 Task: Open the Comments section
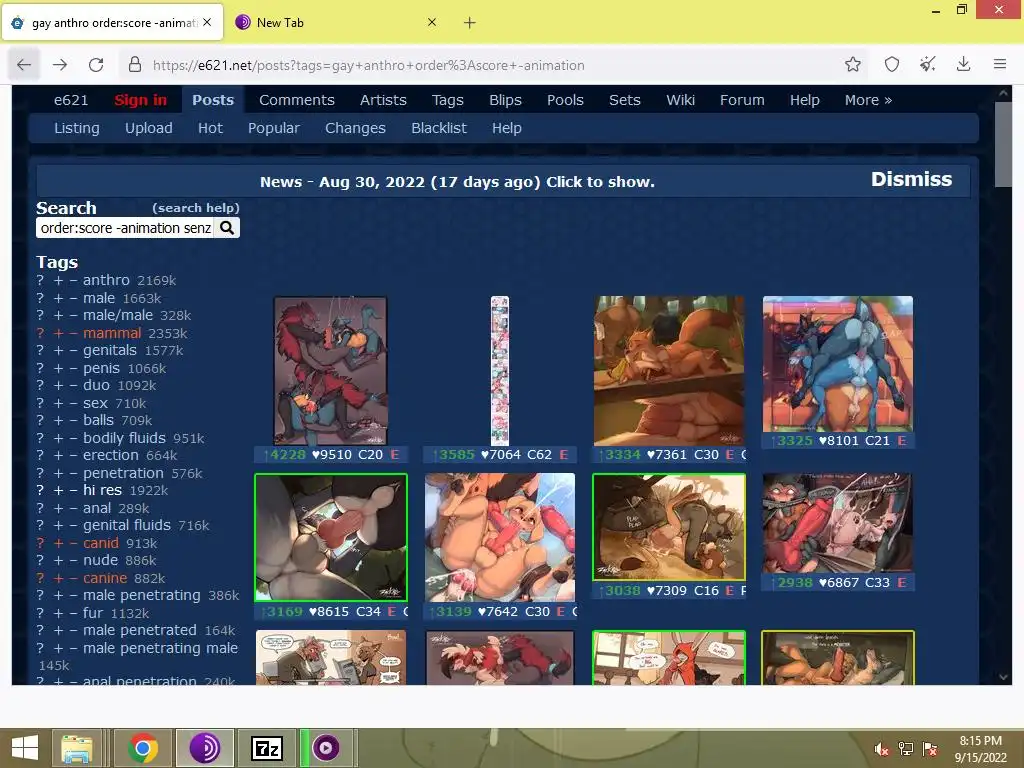[x=296, y=100]
